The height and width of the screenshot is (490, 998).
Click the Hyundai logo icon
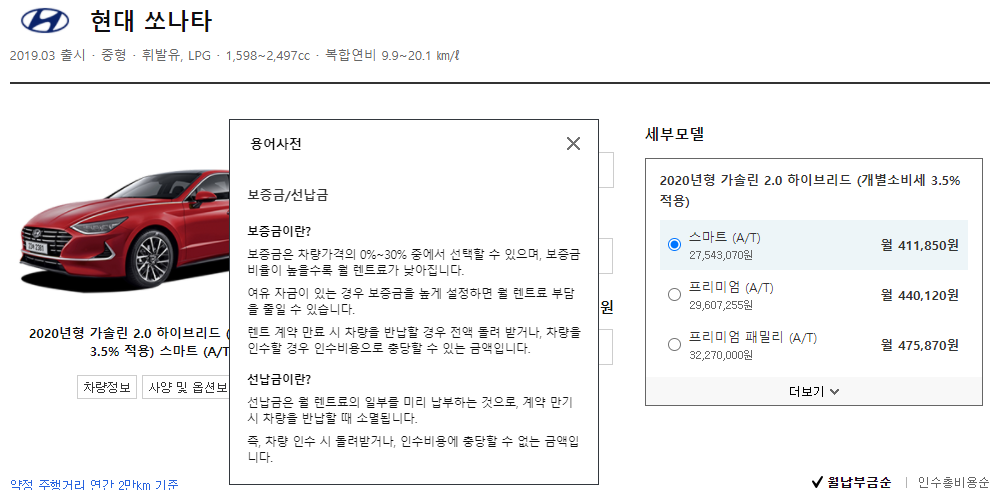[45, 21]
